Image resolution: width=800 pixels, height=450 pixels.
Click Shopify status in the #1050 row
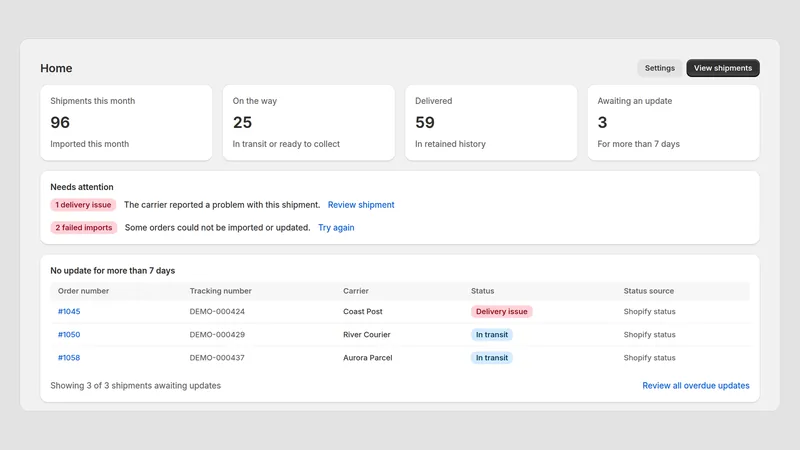[649, 335]
